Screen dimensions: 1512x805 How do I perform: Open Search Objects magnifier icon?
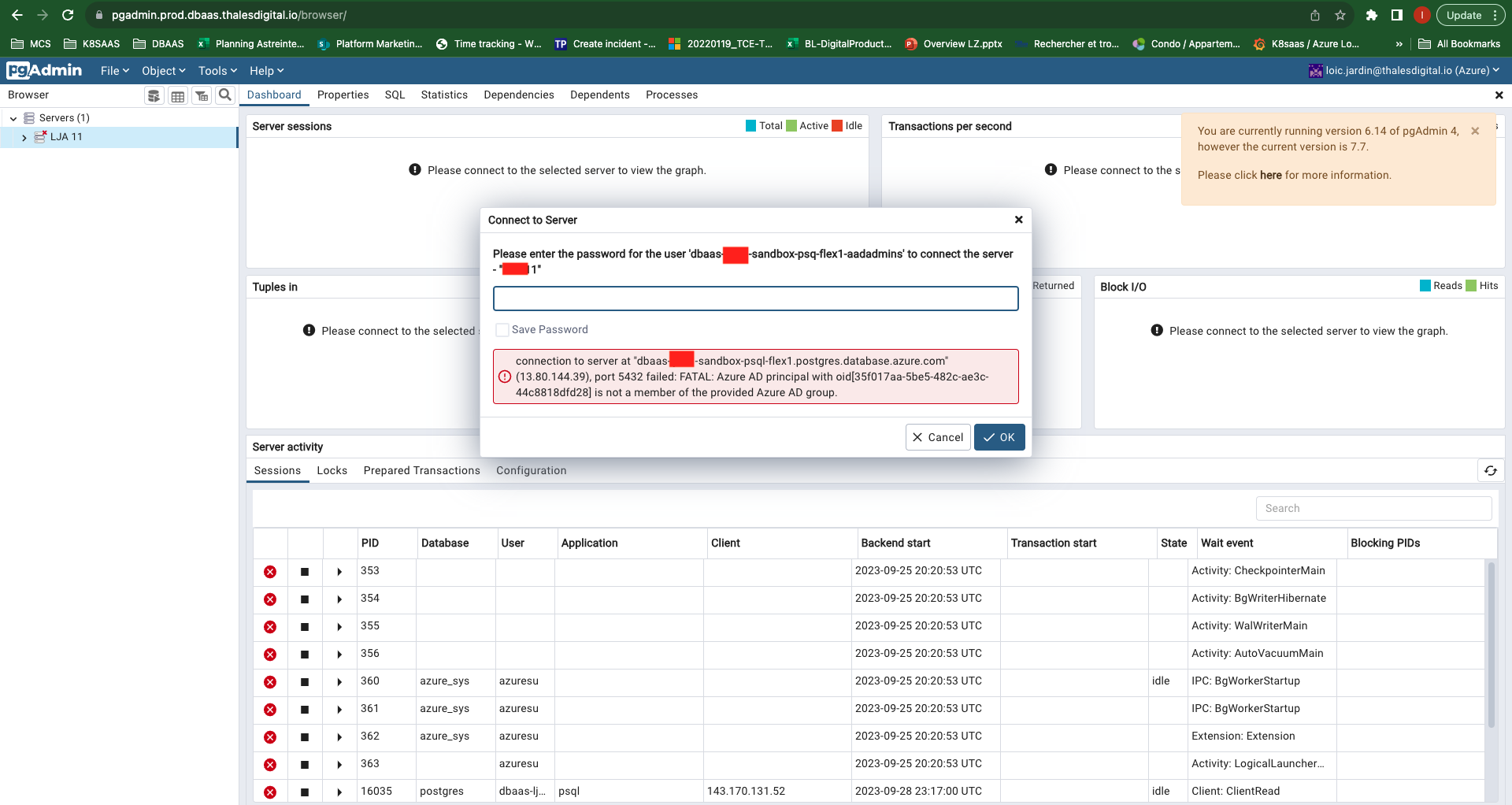click(x=225, y=95)
